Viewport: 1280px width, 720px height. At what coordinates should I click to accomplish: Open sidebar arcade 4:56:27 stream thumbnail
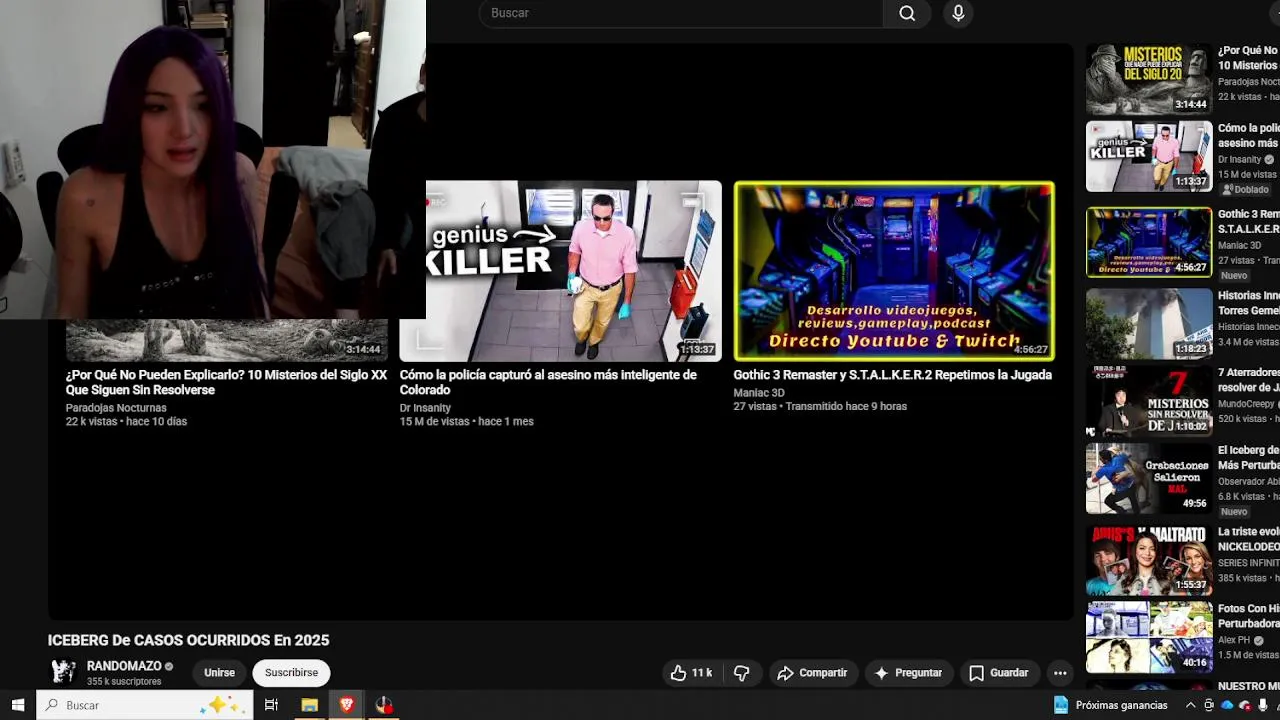[x=1149, y=242]
